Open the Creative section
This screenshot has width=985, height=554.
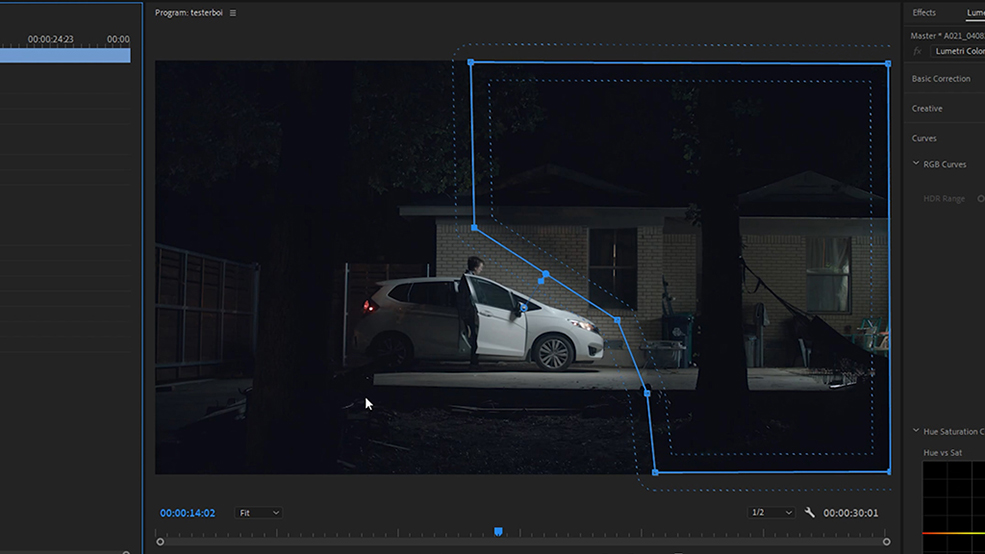click(927, 108)
